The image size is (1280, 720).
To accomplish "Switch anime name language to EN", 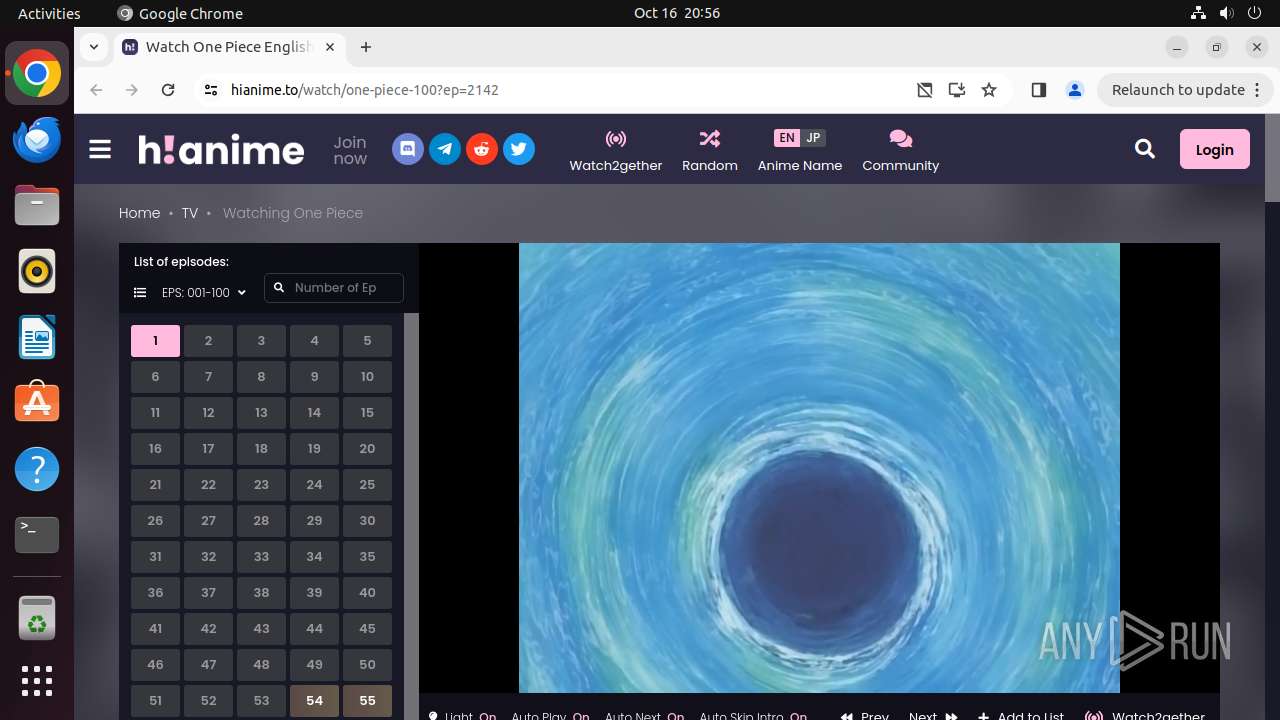I will tap(787, 138).
